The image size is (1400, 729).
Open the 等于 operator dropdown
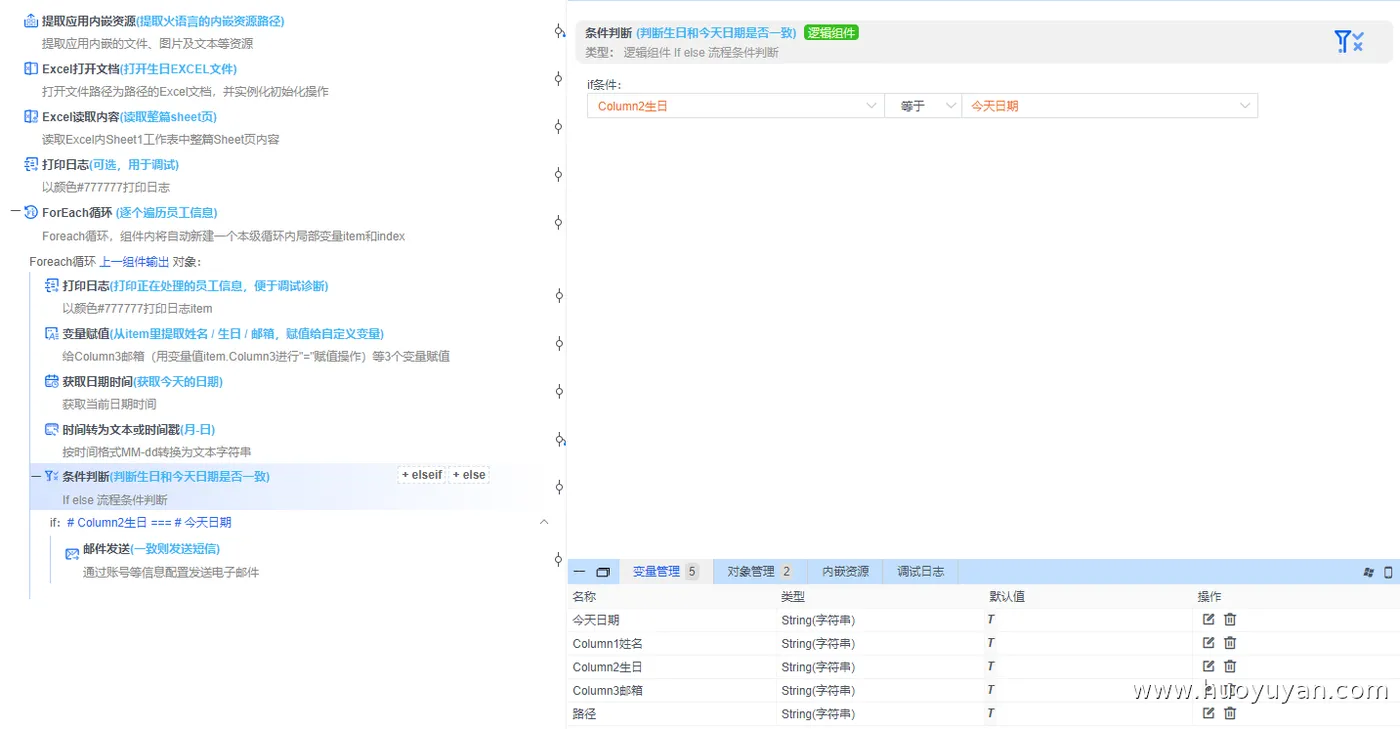pyautogui.click(x=923, y=106)
